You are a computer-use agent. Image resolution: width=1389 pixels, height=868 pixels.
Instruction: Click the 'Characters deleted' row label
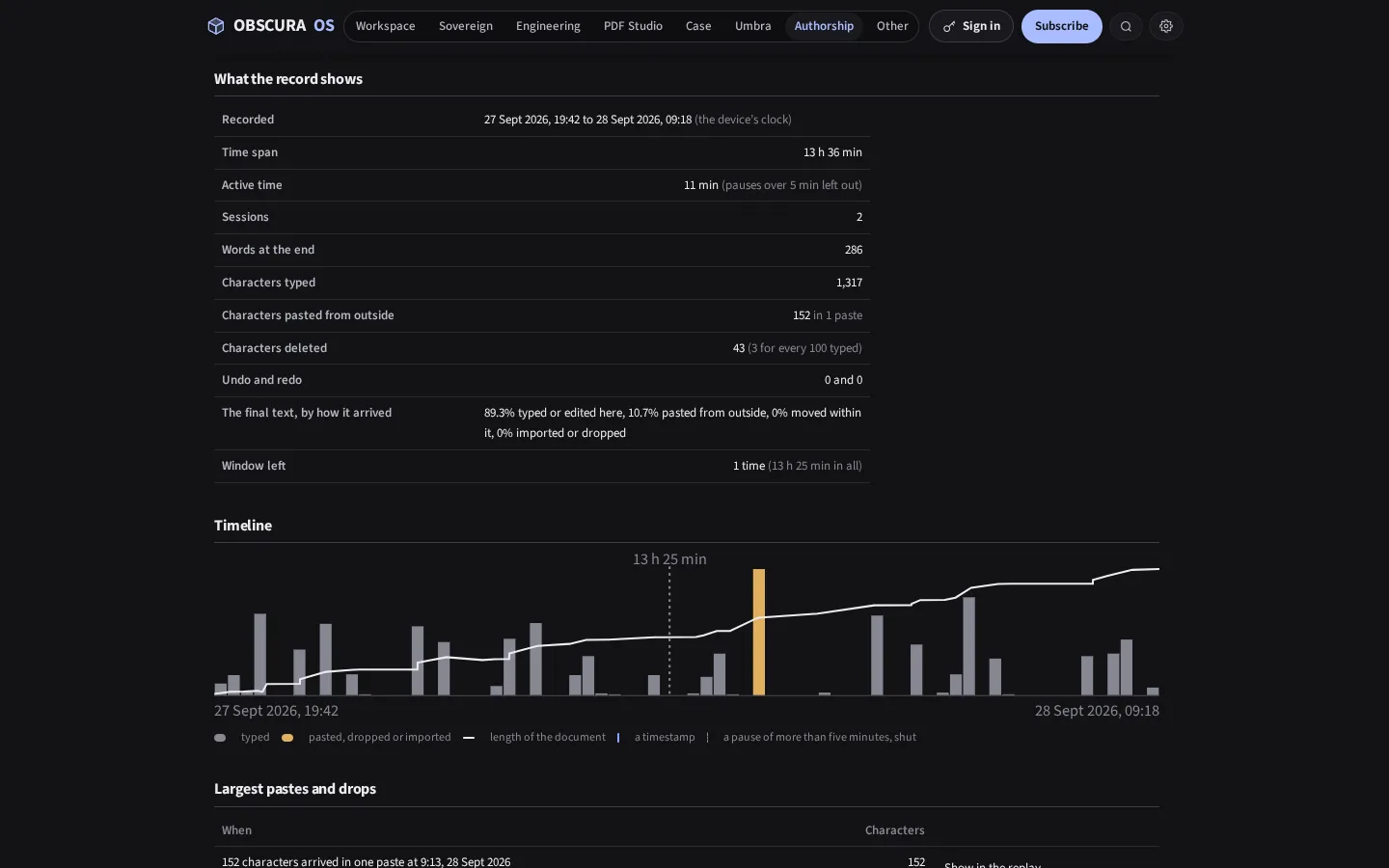point(274,348)
